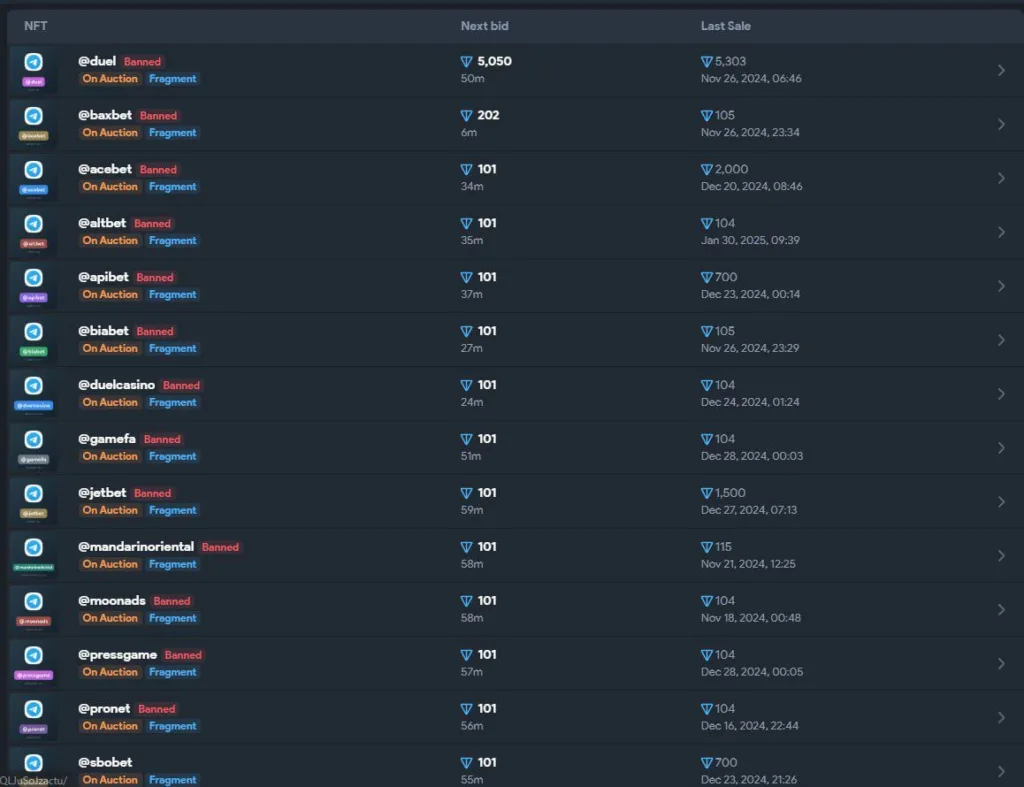The width and height of the screenshot is (1024, 787).
Task: Open the @gamefa row chevron
Action: pyautogui.click(x=1001, y=448)
